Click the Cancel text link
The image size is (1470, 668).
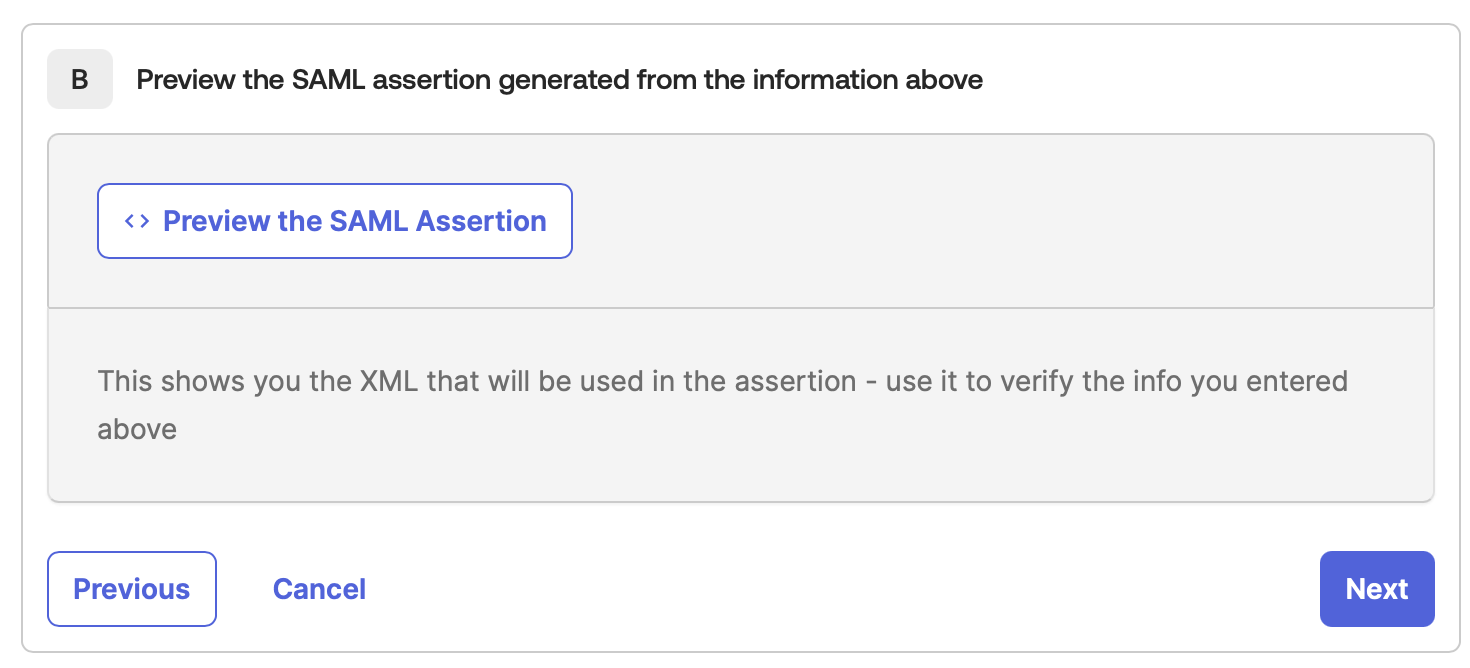[319, 589]
